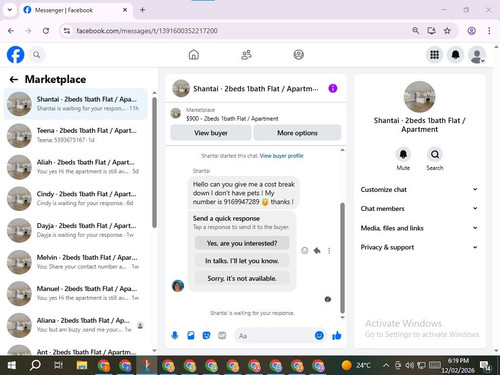Screen dimensions: 500x375
Task: Open the Windows Start menu
Action: (x=12, y=365)
